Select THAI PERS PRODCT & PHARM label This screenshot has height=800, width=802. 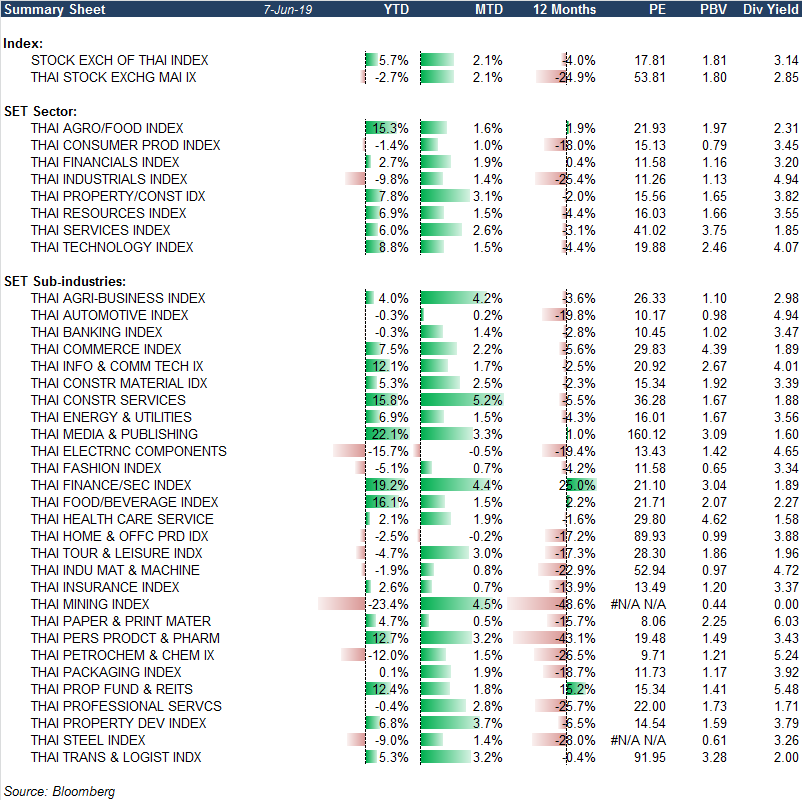125,638
